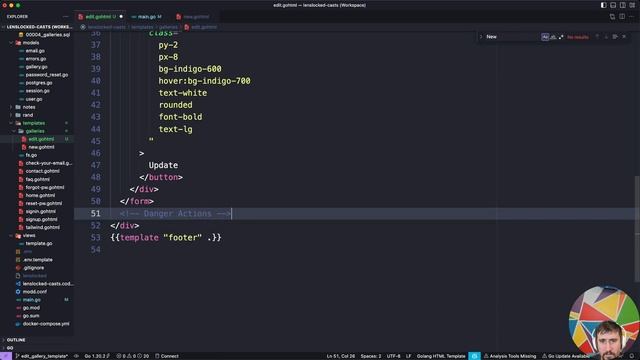Click the edit_gallery_template git branch status

pyautogui.click(x=42, y=356)
